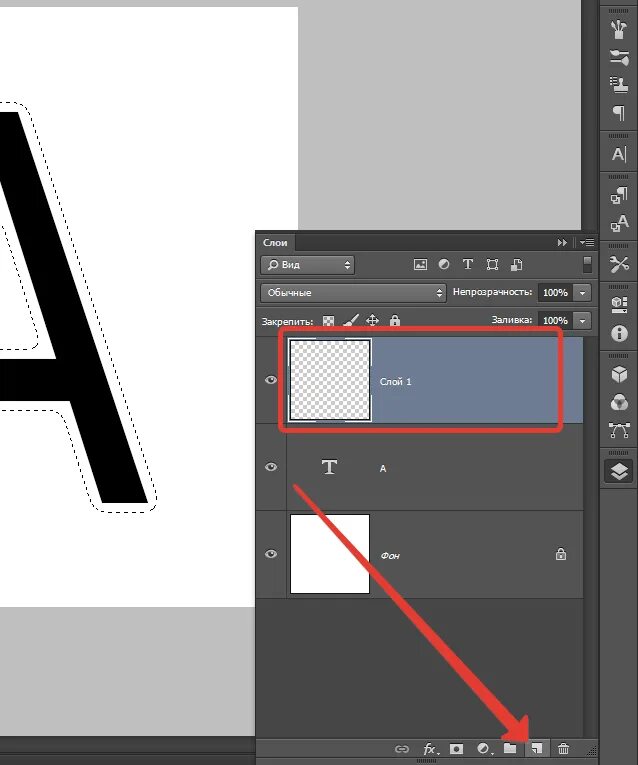Click the Фон layer name
This screenshot has height=765, width=638.
[390, 555]
